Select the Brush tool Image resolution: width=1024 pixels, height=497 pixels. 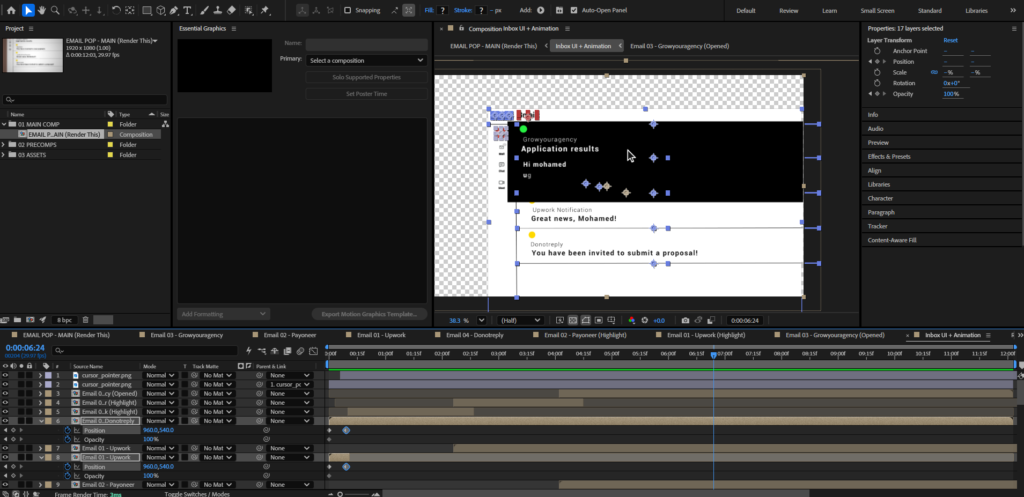204,10
